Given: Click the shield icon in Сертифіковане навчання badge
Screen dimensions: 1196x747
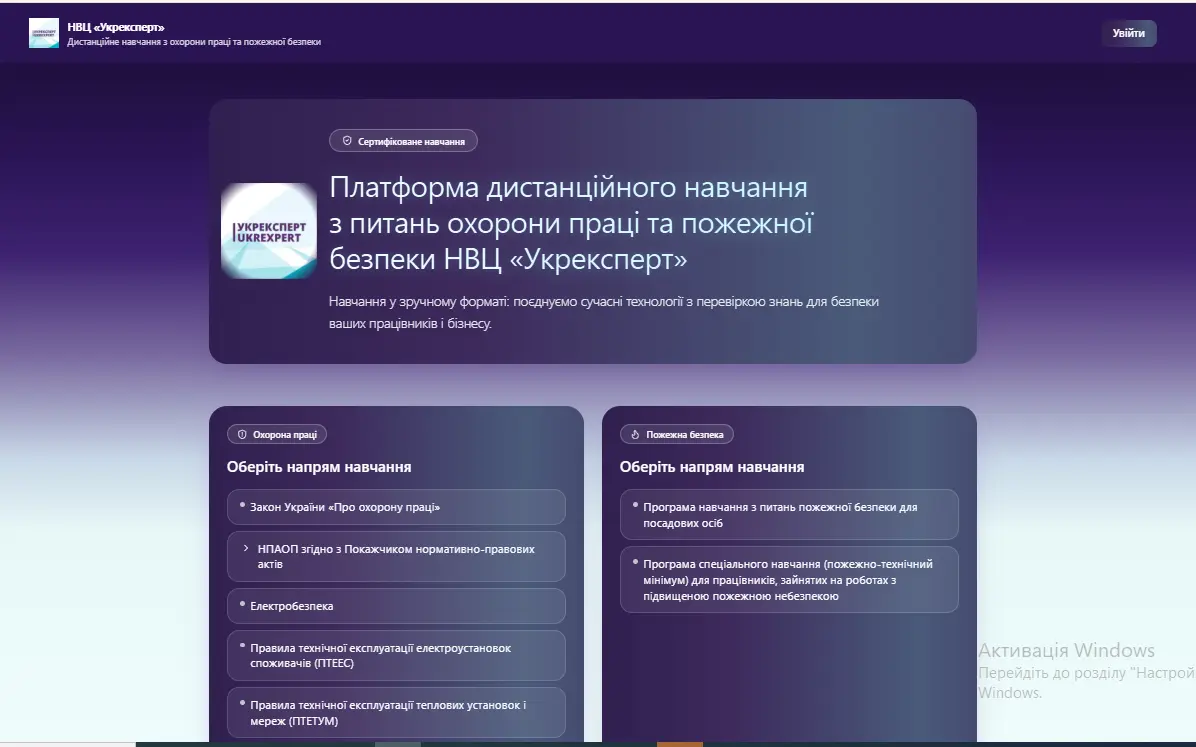Looking at the screenshot, I should coord(347,141).
